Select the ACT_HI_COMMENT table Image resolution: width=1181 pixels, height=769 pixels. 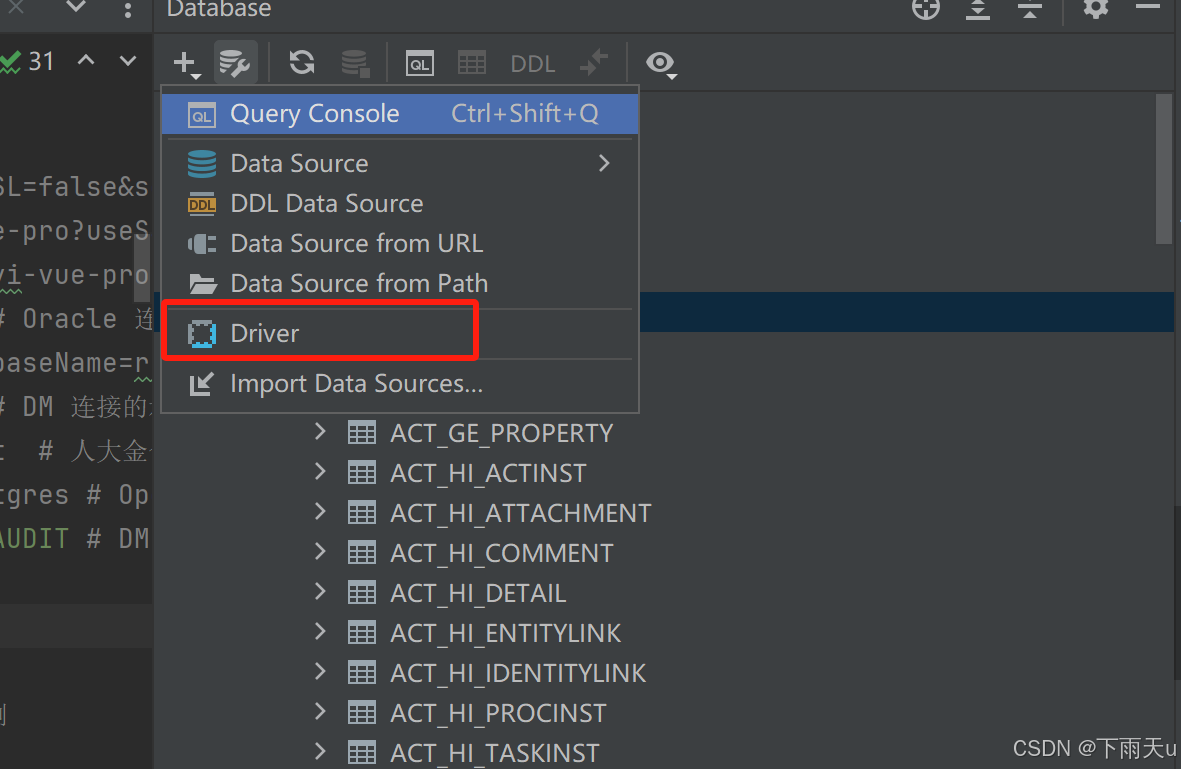502,553
